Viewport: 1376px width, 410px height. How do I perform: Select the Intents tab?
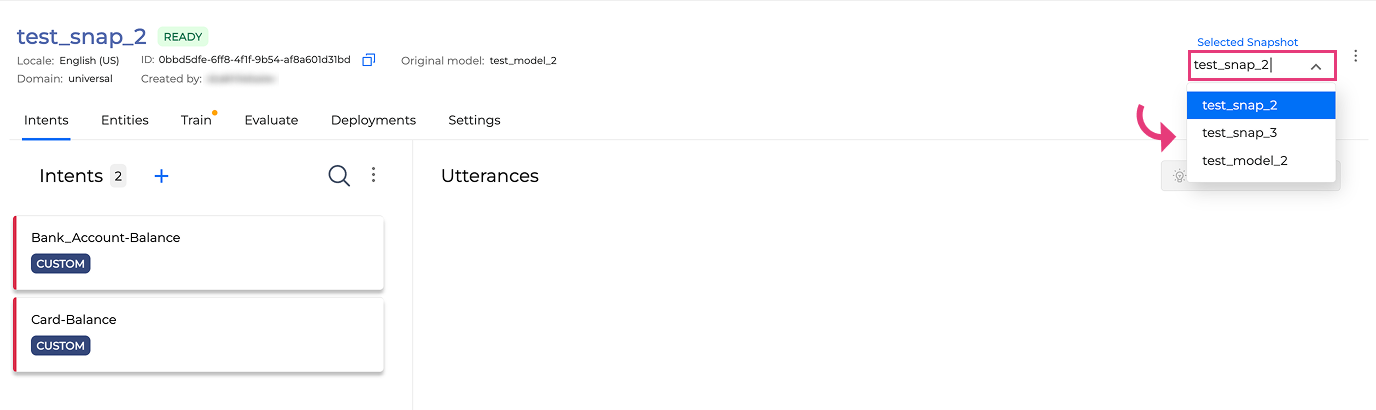pos(46,120)
